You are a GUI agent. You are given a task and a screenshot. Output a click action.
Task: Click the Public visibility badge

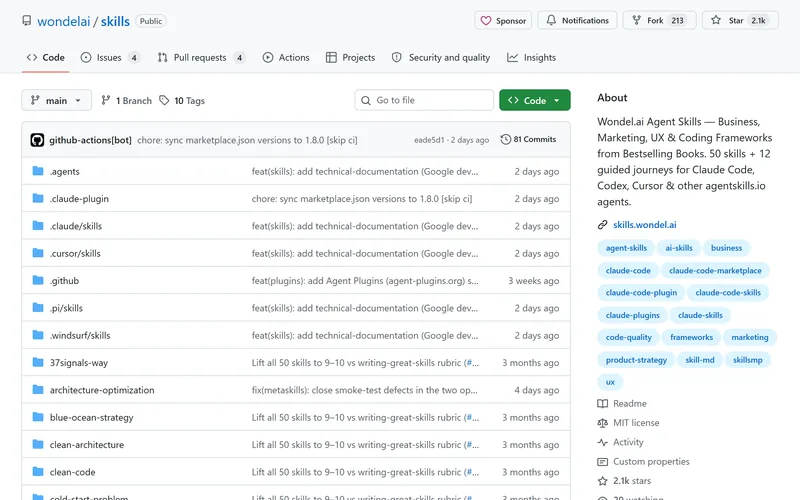pyautogui.click(x=151, y=21)
